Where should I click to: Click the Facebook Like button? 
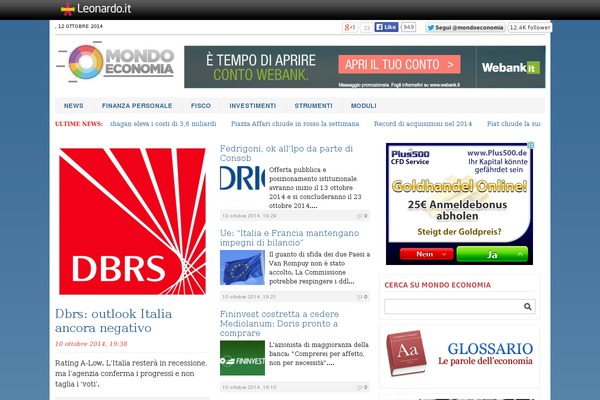(386, 27)
